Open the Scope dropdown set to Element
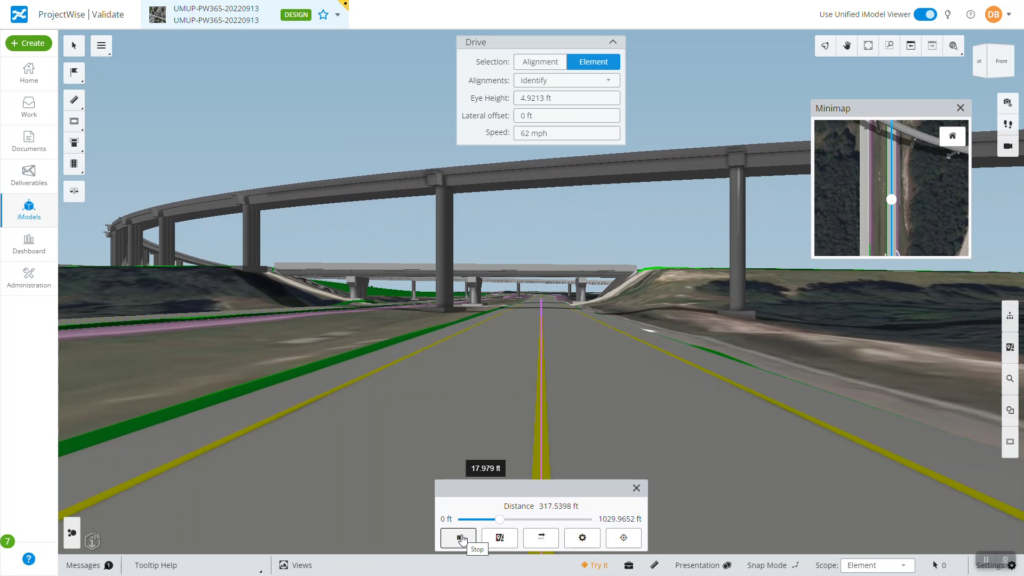 (x=878, y=564)
